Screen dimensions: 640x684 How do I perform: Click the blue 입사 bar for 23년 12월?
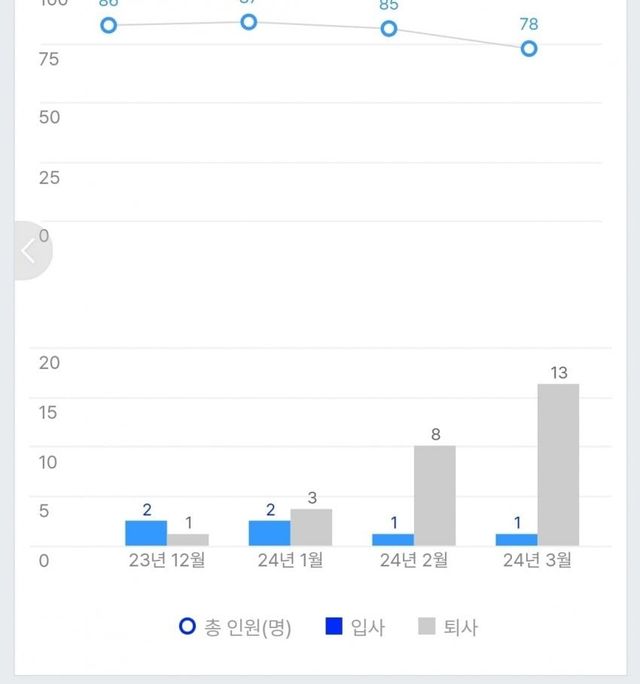(146, 533)
